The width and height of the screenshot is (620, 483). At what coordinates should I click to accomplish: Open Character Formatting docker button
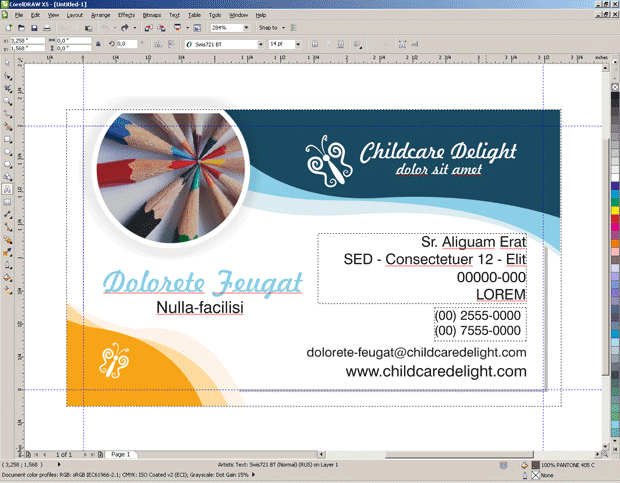402,44
